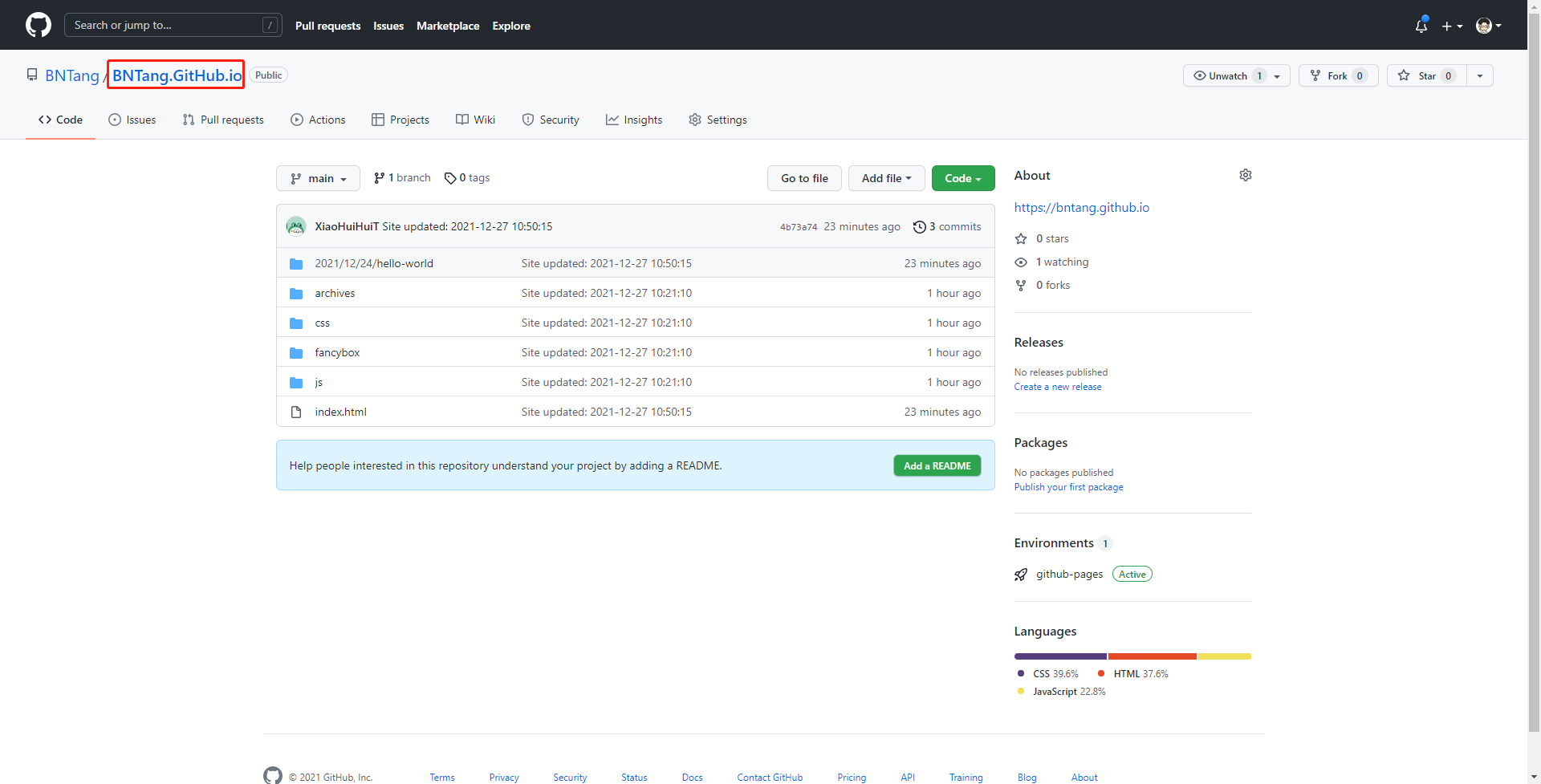1541x784 pixels.
Task: Click the fancybox folder icon
Action: [296, 352]
